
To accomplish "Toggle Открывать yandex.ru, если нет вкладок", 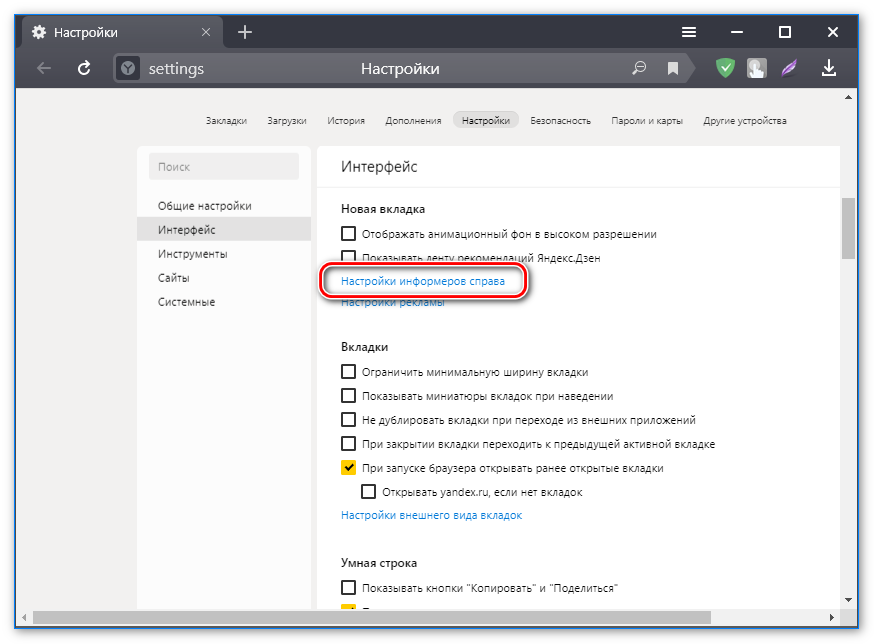I will 369,492.
